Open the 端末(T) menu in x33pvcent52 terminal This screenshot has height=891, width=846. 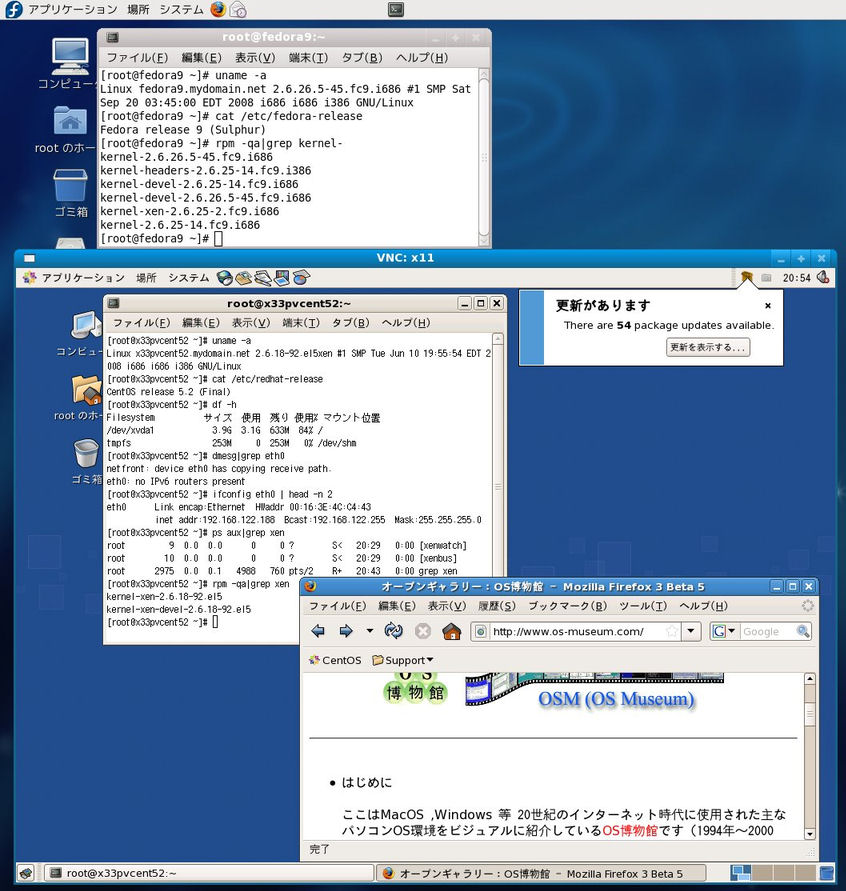point(301,323)
